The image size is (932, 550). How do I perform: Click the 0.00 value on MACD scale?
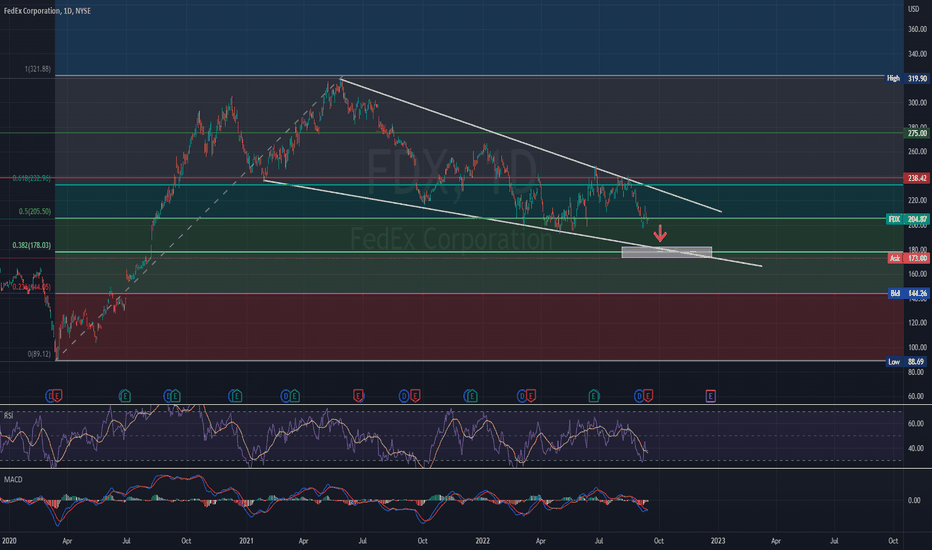[x=914, y=500]
